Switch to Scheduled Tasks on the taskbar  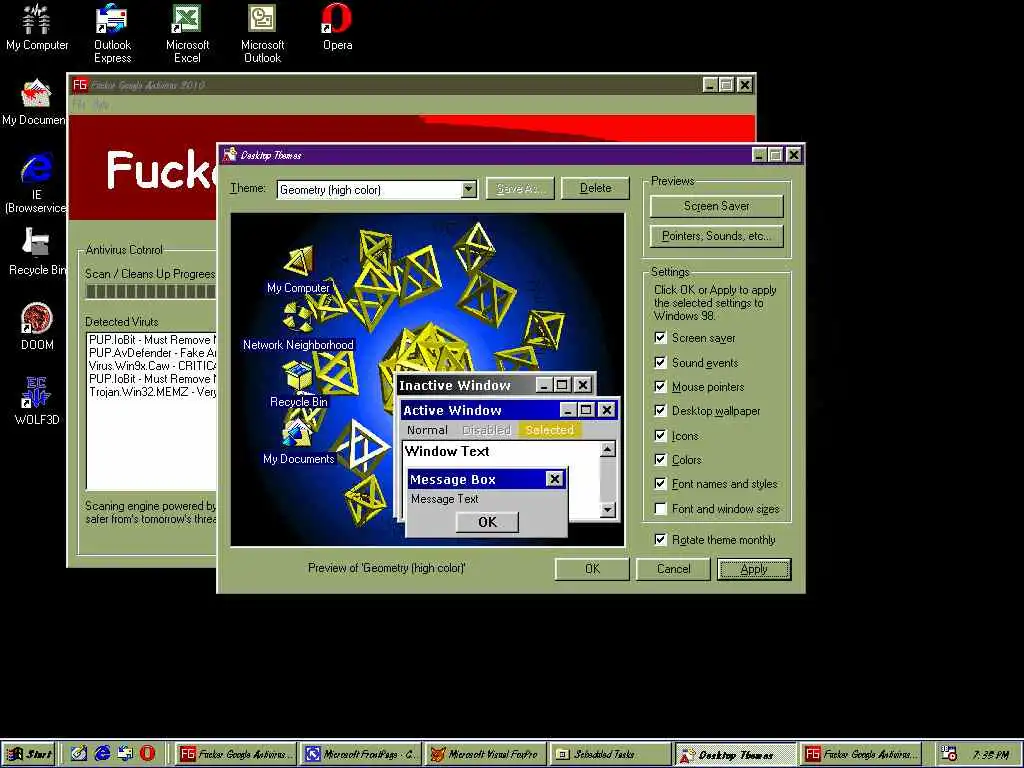click(x=611, y=754)
